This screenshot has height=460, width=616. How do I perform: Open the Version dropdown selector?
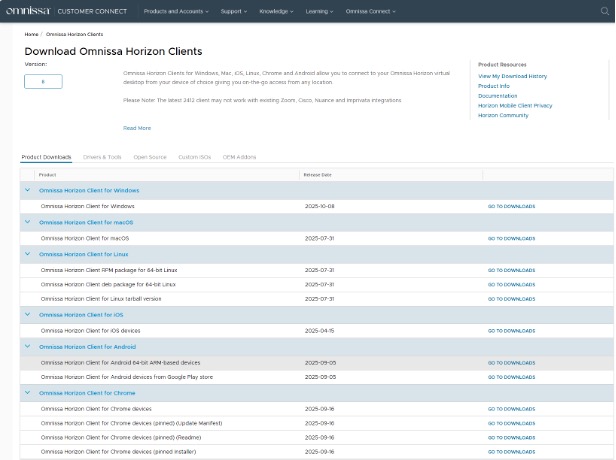(x=43, y=82)
